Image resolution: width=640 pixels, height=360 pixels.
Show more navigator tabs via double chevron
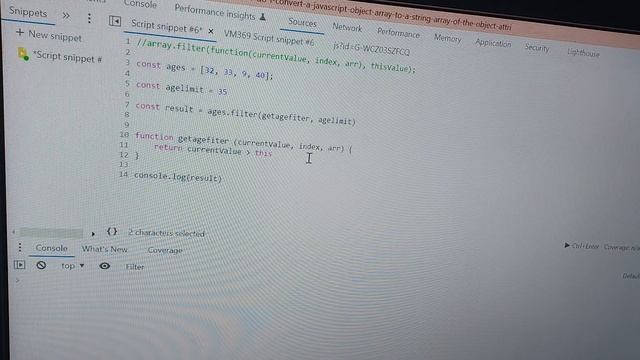coord(66,16)
